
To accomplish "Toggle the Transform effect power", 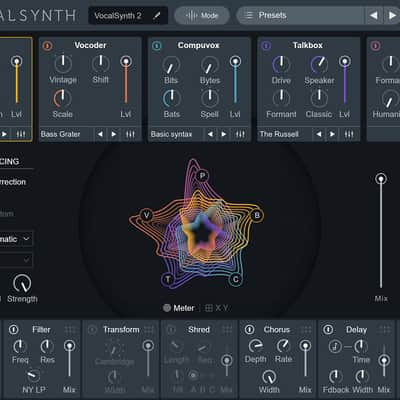I will click(92, 330).
